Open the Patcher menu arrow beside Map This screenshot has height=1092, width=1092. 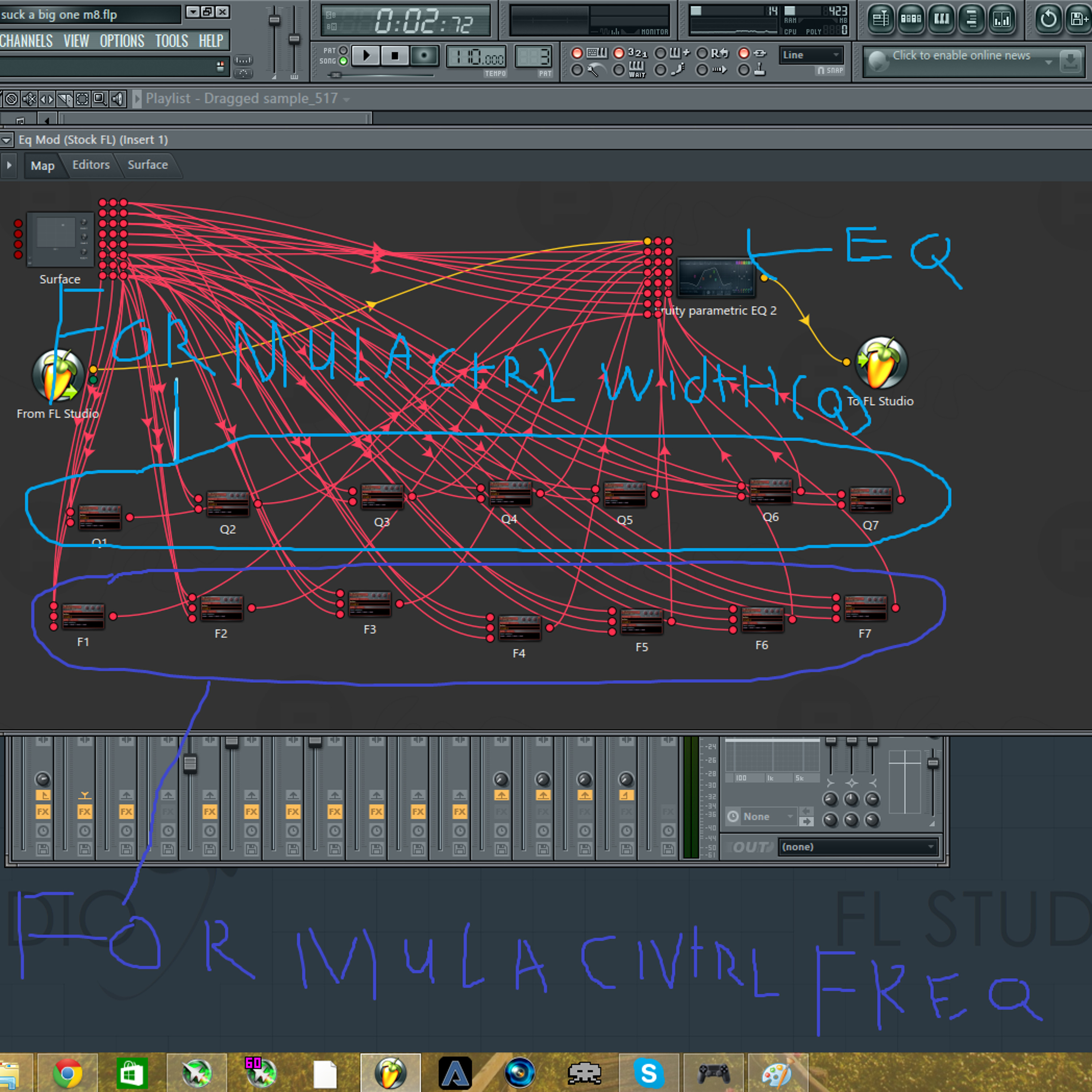tap(9, 166)
